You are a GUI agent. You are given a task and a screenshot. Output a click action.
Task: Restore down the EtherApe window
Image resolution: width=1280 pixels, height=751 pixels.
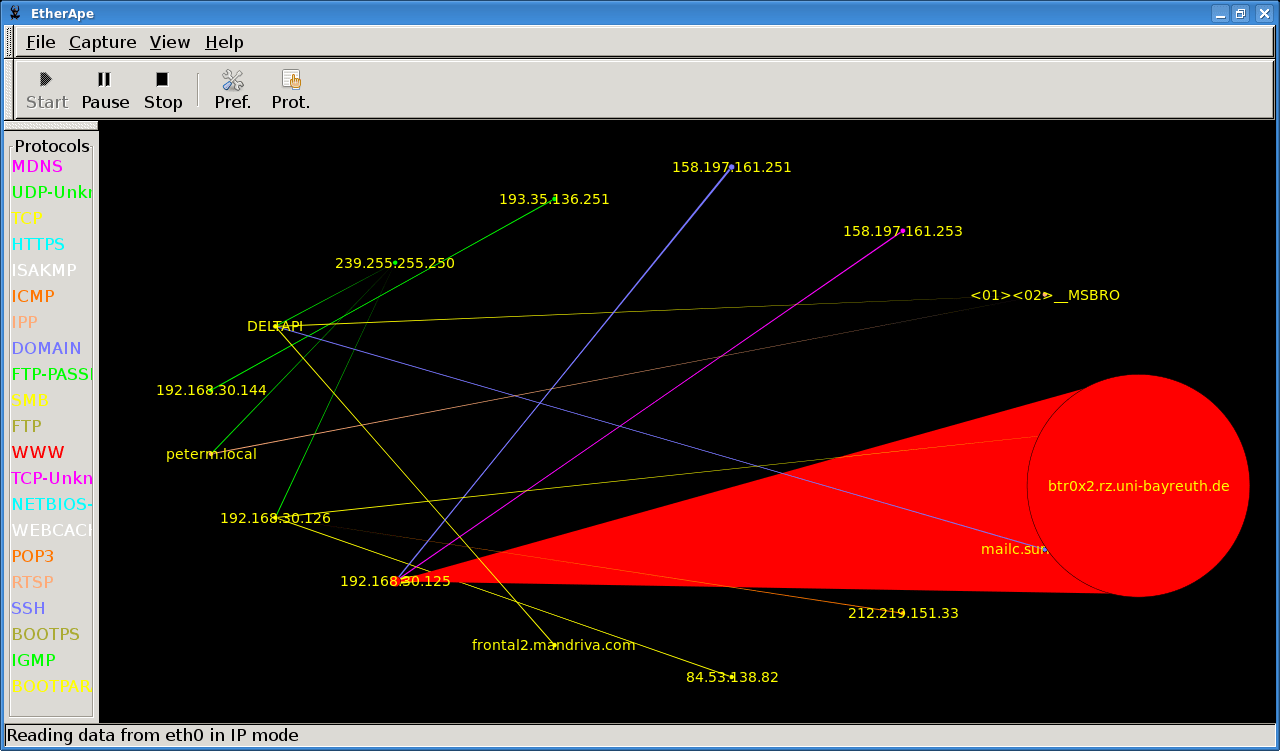click(x=1241, y=13)
